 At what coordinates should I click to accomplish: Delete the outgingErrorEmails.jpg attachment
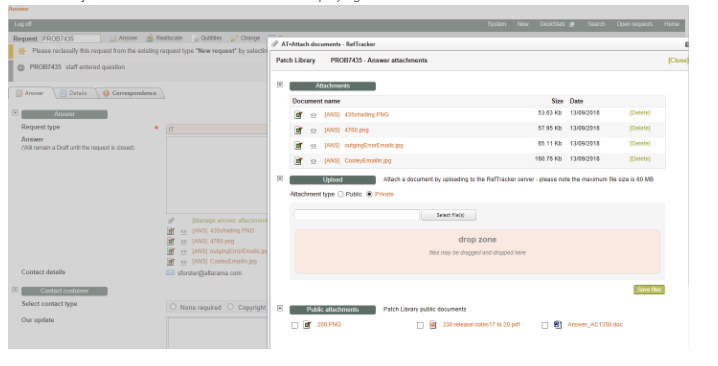[x=640, y=144]
